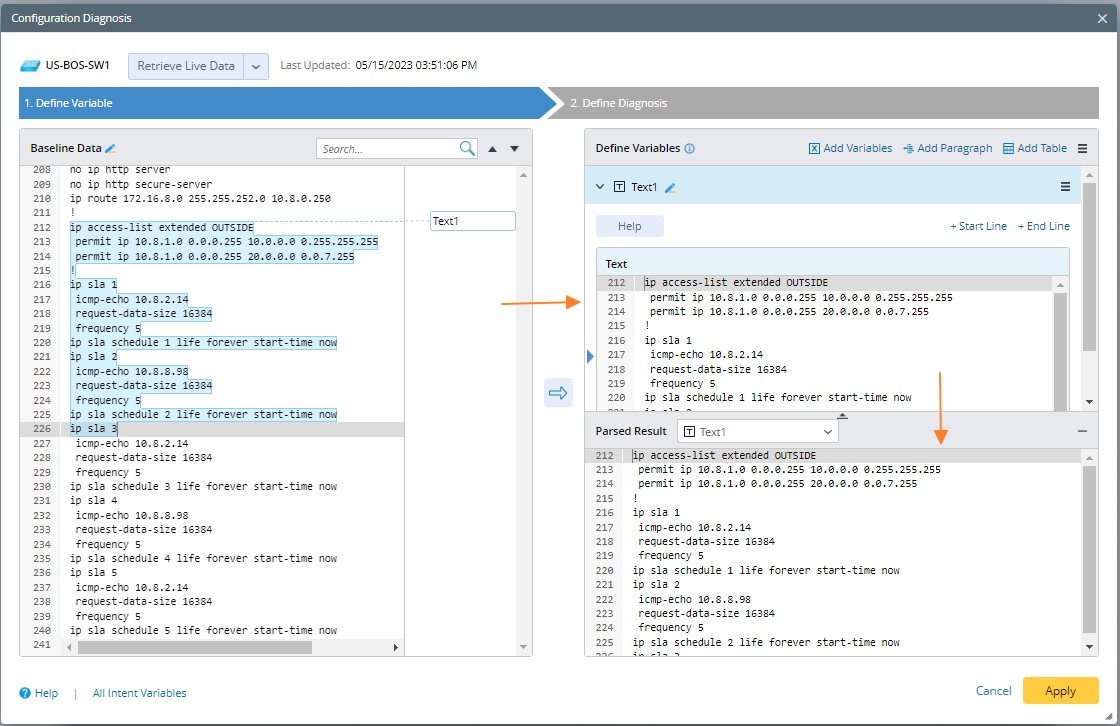Open Retrieve Live Data dropdown arrow
Viewport: 1120px width, 726px height.
[x=256, y=66]
